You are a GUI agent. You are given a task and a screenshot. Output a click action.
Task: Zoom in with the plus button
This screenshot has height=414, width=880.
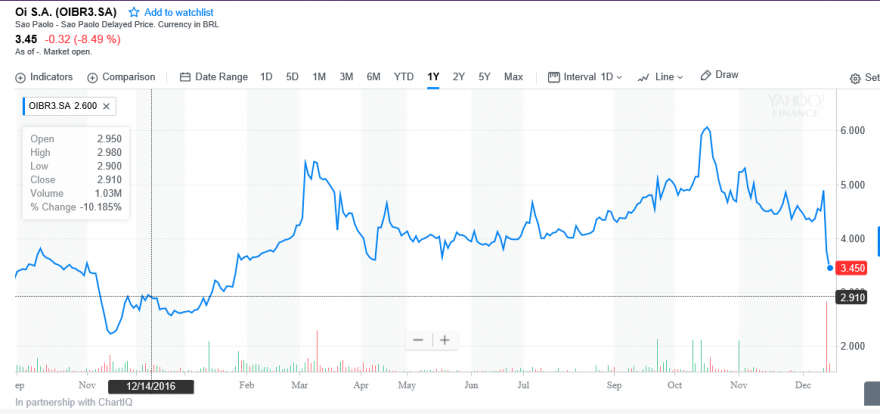coord(444,340)
